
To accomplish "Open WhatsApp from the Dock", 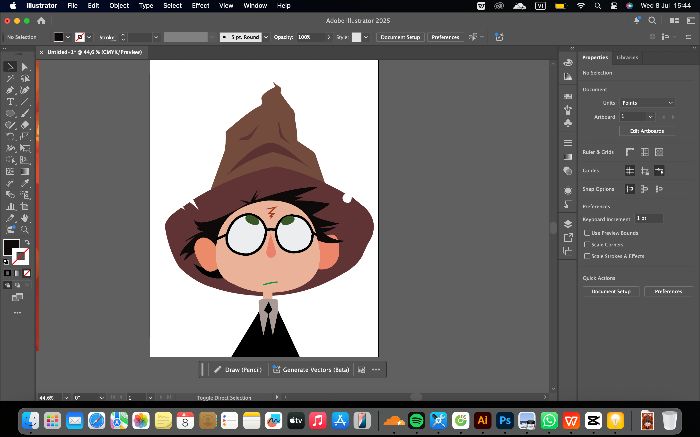I will 549,420.
